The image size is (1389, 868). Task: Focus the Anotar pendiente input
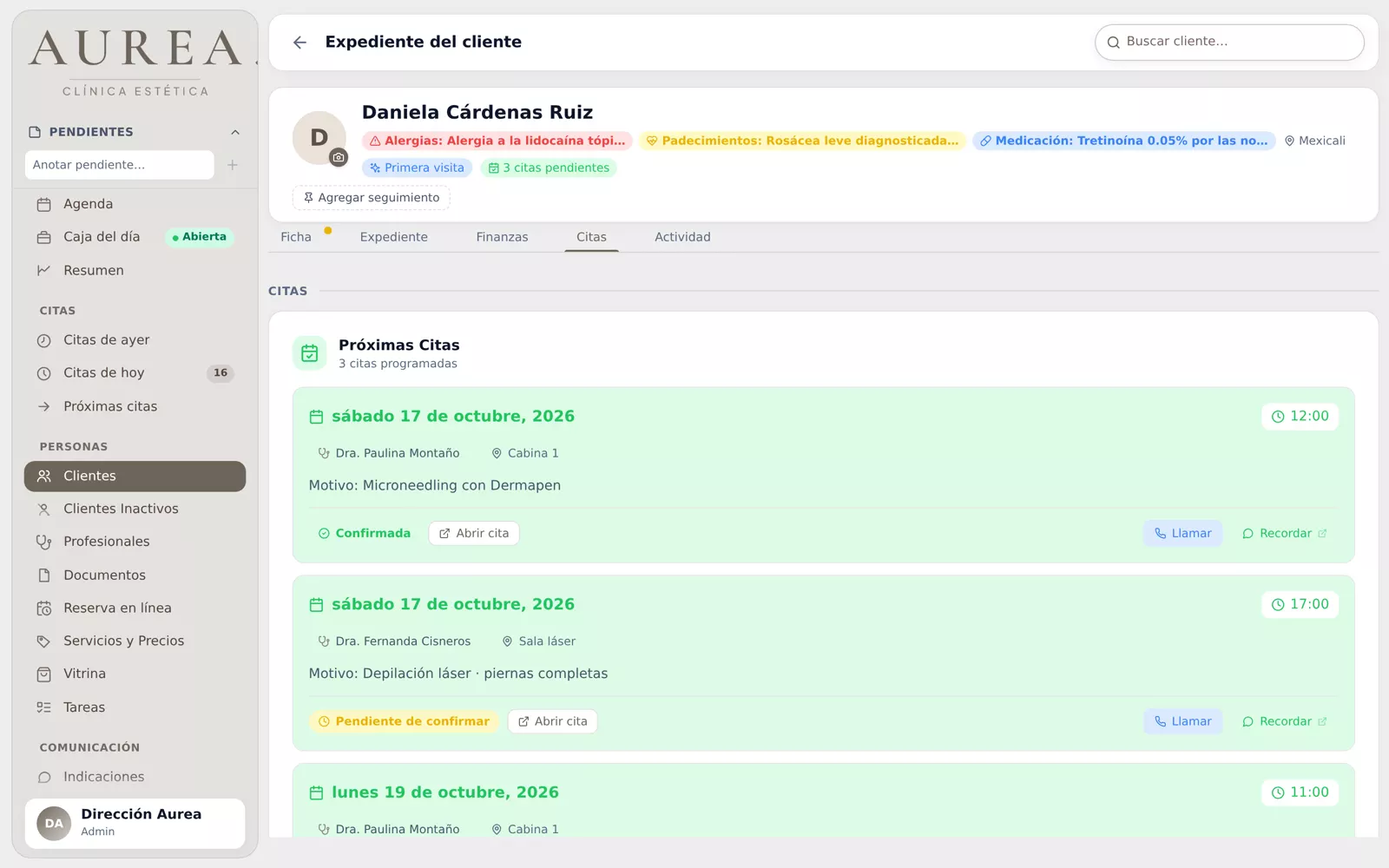pyautogui.click(x=120, y=165)
